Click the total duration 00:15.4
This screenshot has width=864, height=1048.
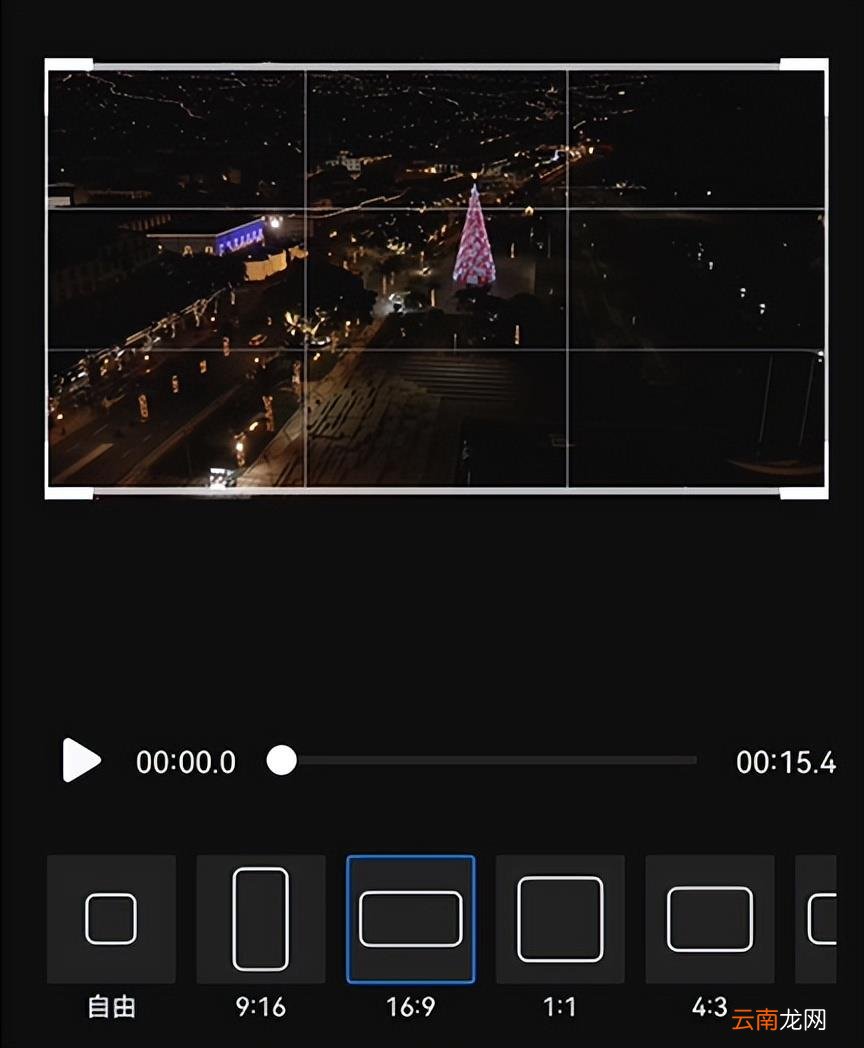pyautogui.click(x=786, y=762)
